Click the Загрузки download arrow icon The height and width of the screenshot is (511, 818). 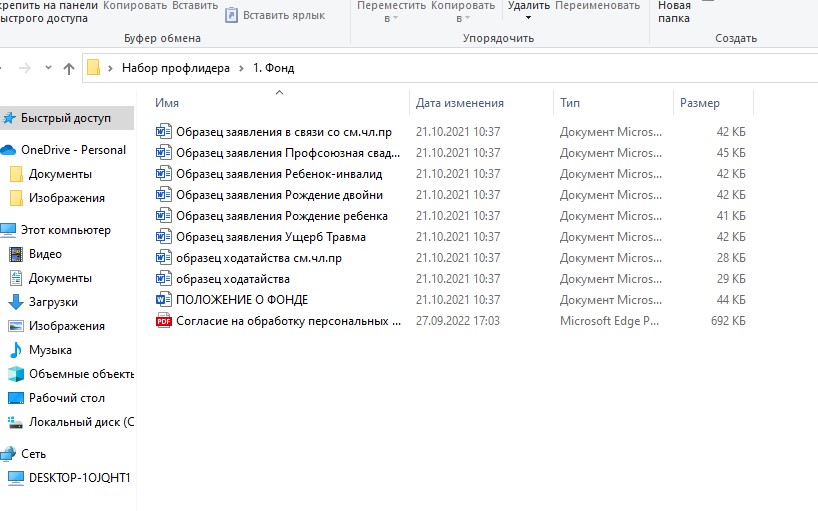[15, 302]
